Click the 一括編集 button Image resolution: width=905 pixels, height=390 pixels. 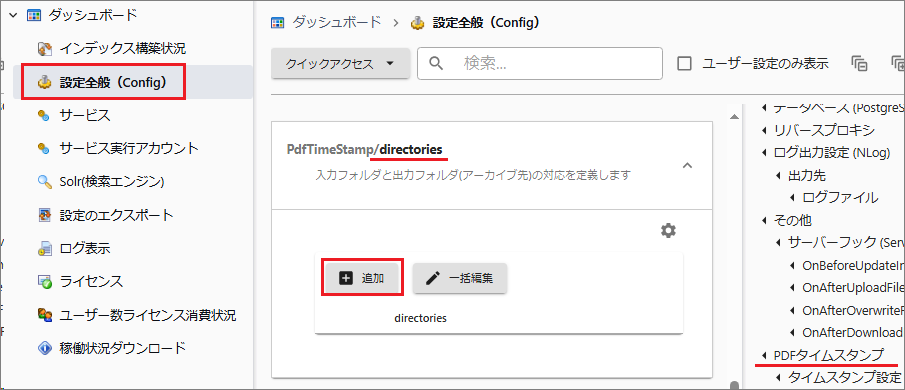(459, 278)
